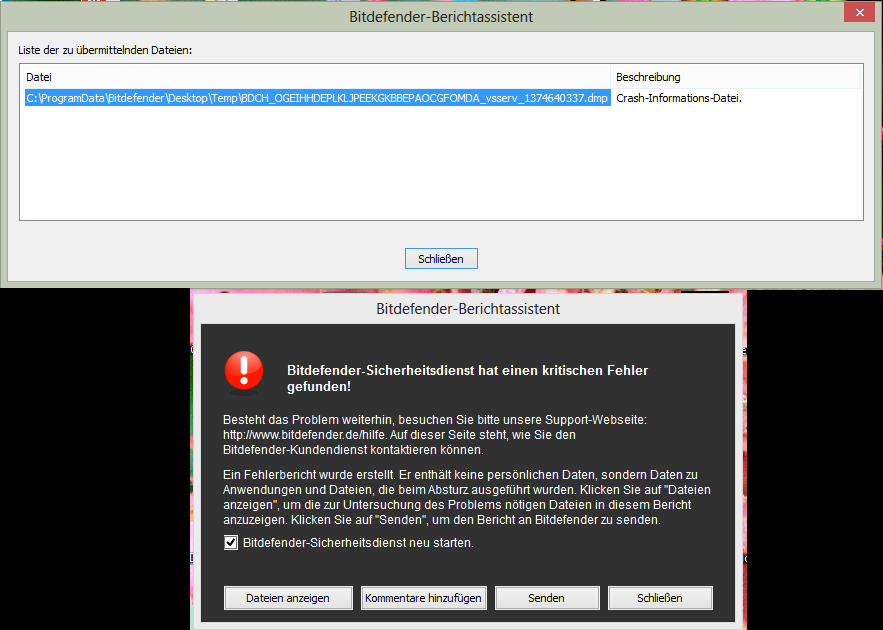
Task: Click the red critical error icon
Action: (244, 372)
